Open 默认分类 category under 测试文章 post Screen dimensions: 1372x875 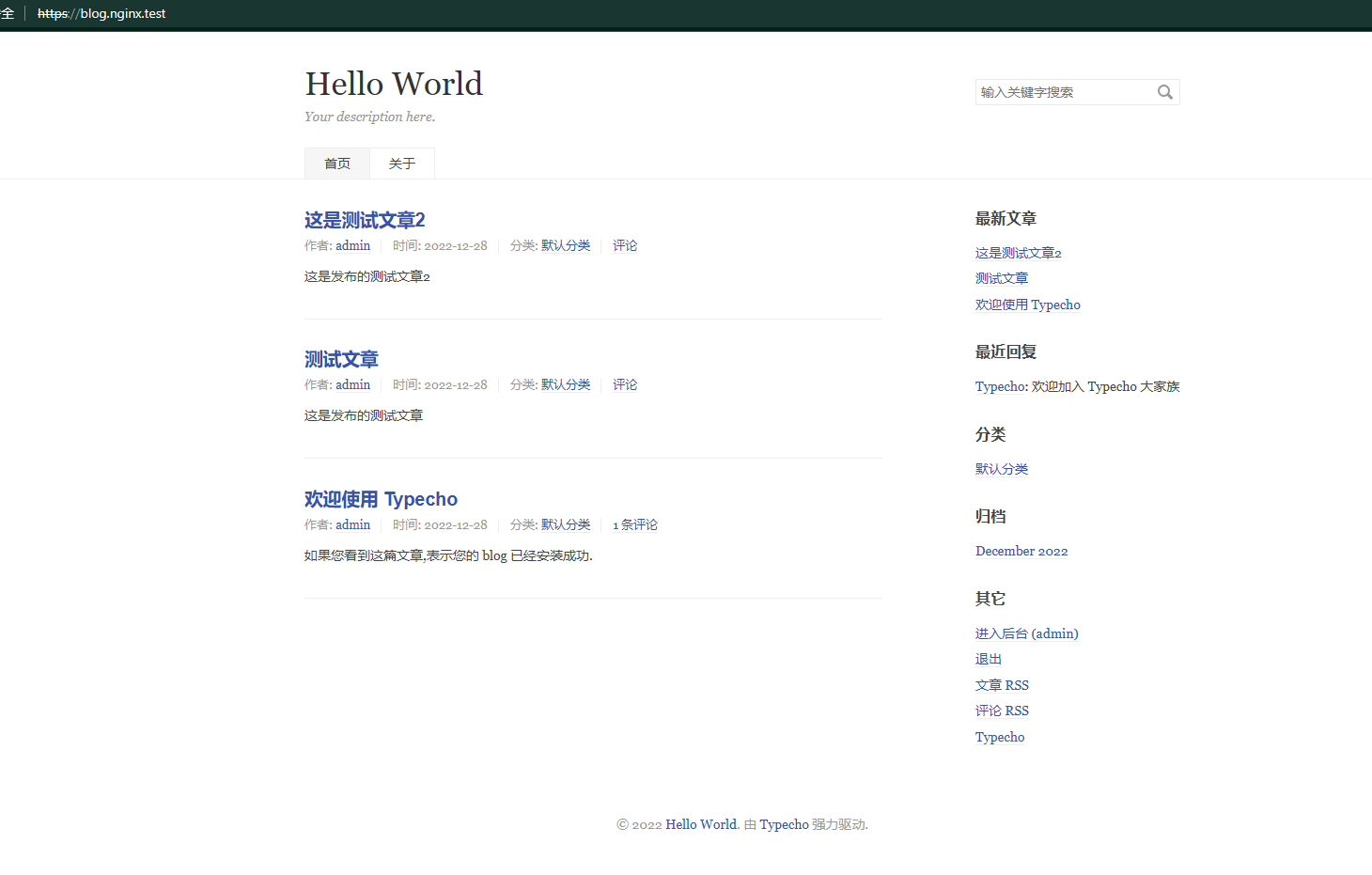[x=566, y=384]
